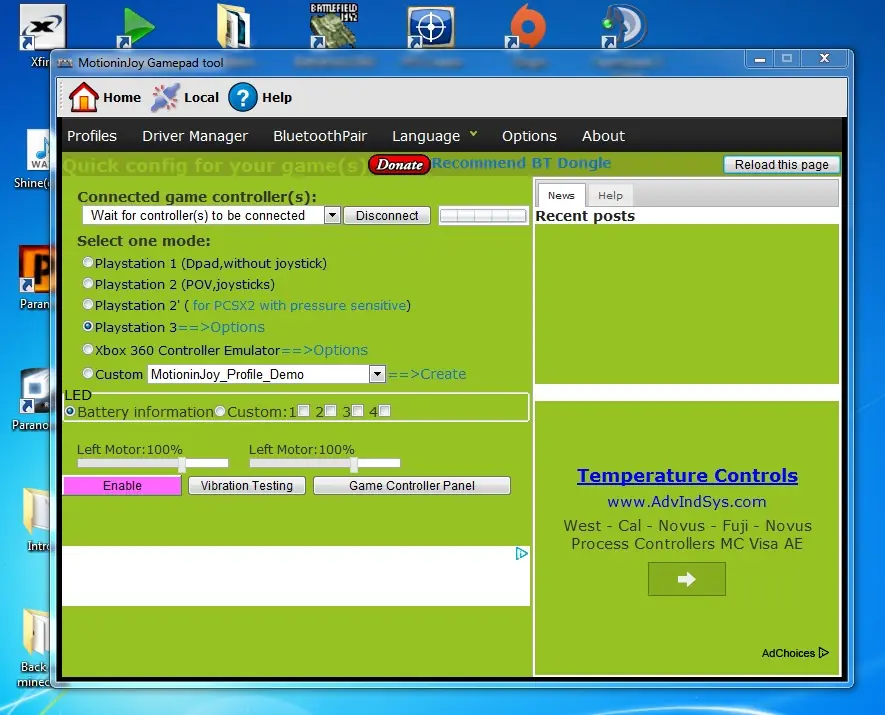
Task: Check LED checkbox 4
Action: pos(384,411)
